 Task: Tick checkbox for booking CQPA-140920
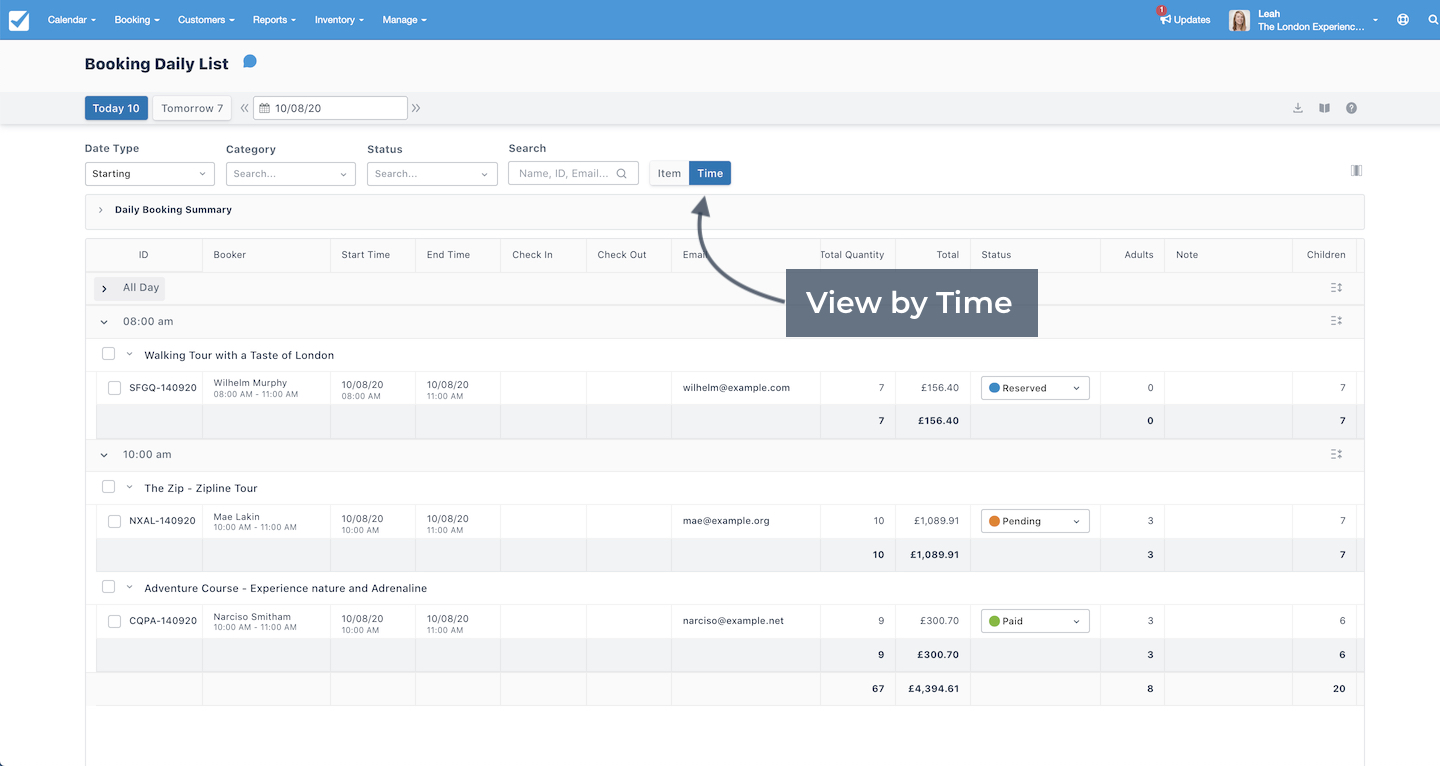click(x=114, y=621)
